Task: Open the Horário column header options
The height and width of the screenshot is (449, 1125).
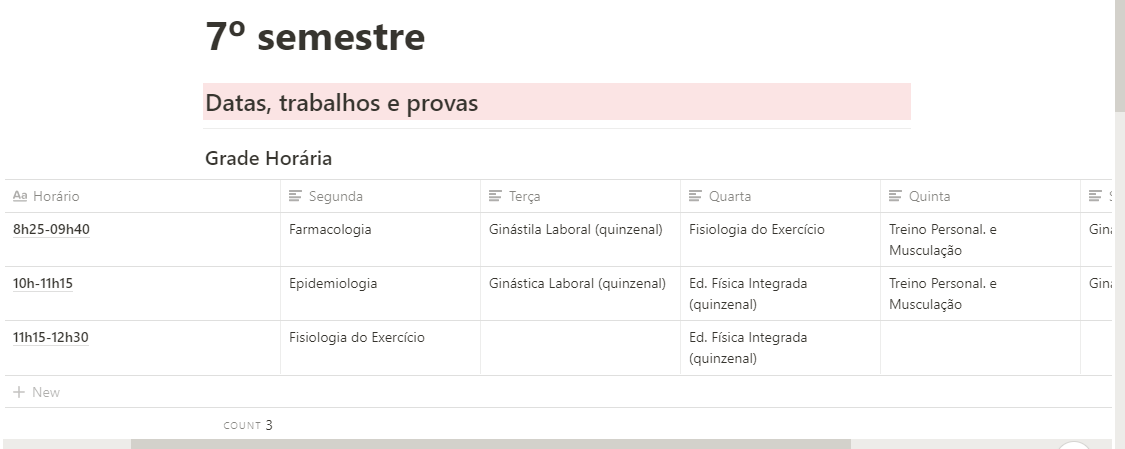Action: coord(56,196)
